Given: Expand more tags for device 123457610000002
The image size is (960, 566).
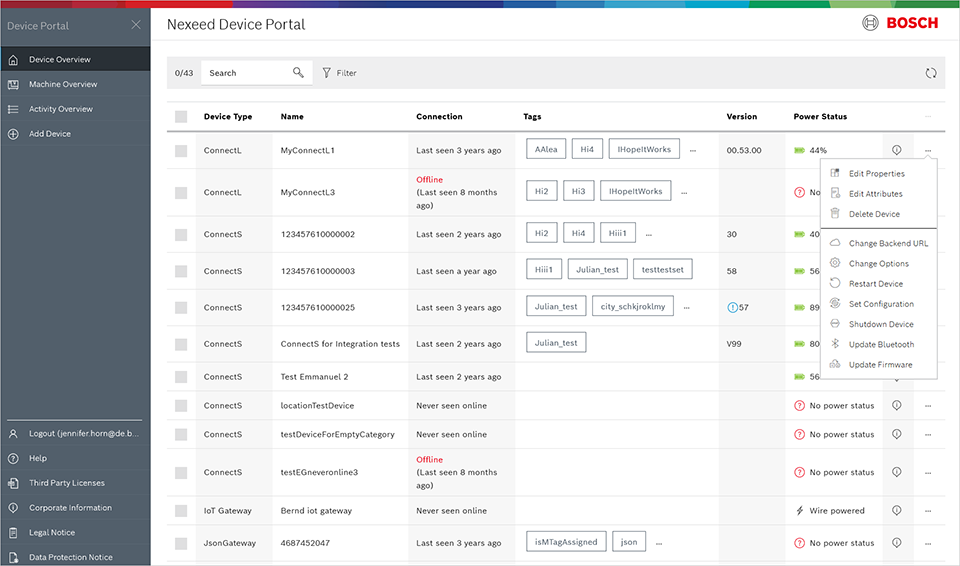Looking at the screenshot, I should click(x=649, y=234).
